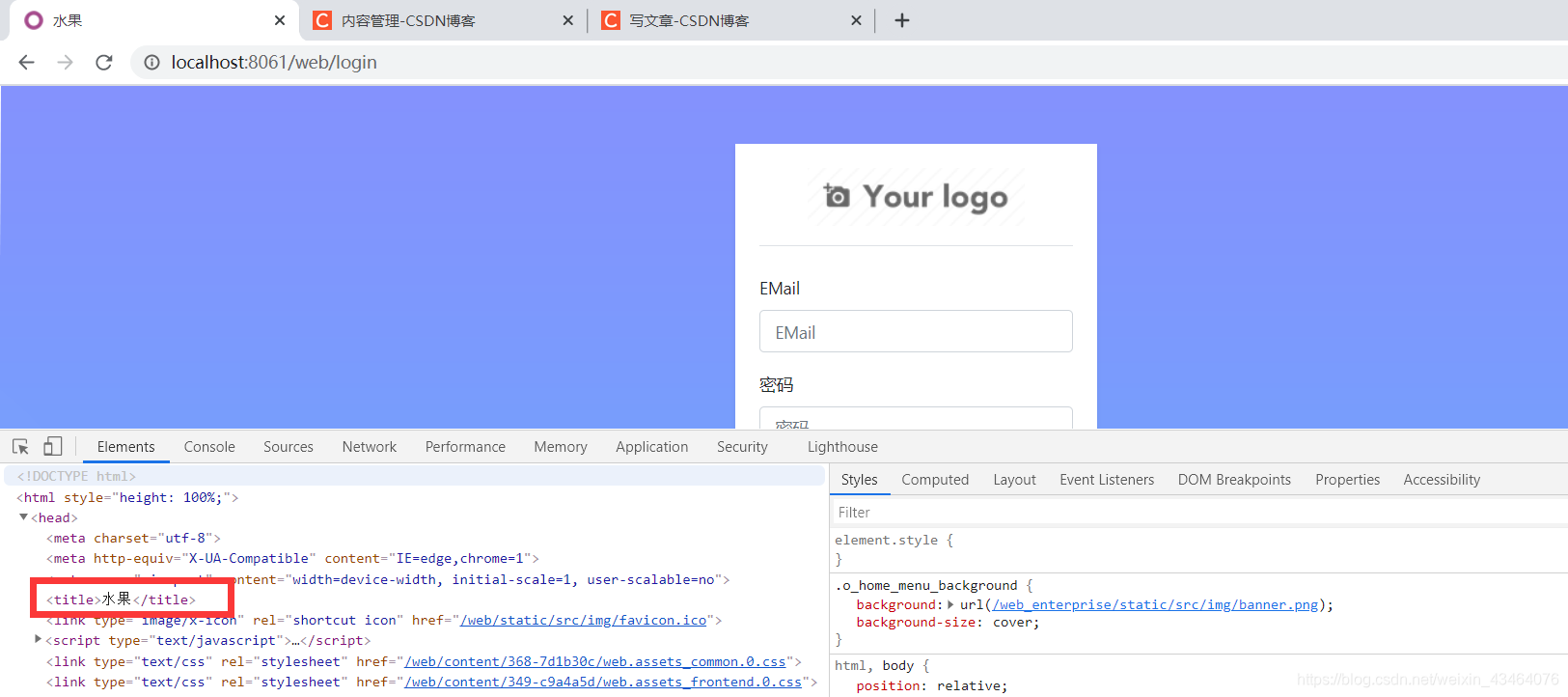Reload the page with the refresh icon
The image size is (1568, 697).
tap(104, 62)
